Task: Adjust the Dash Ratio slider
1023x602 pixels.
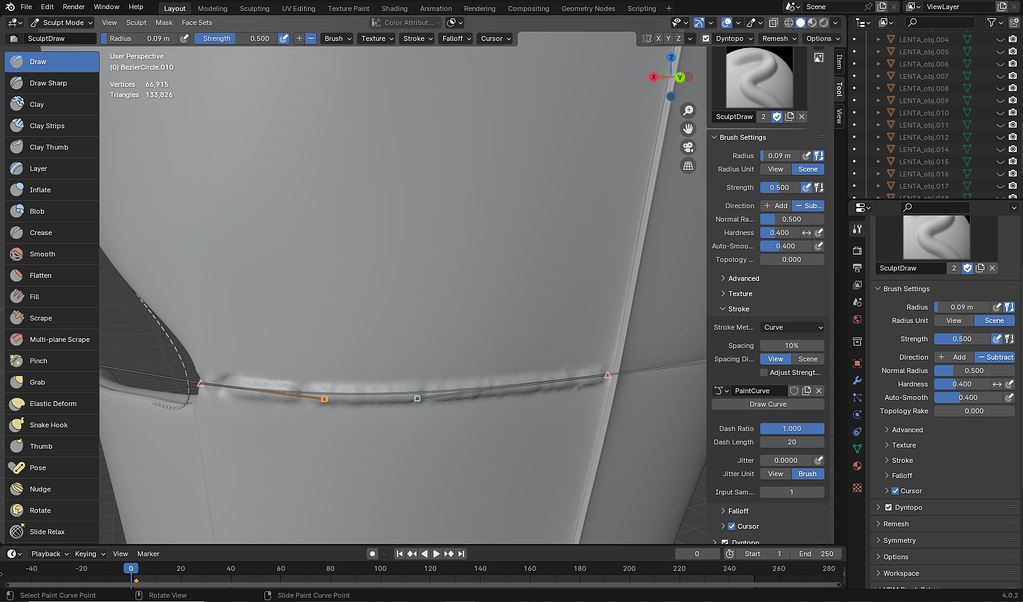Action: (x=792, y=429)
